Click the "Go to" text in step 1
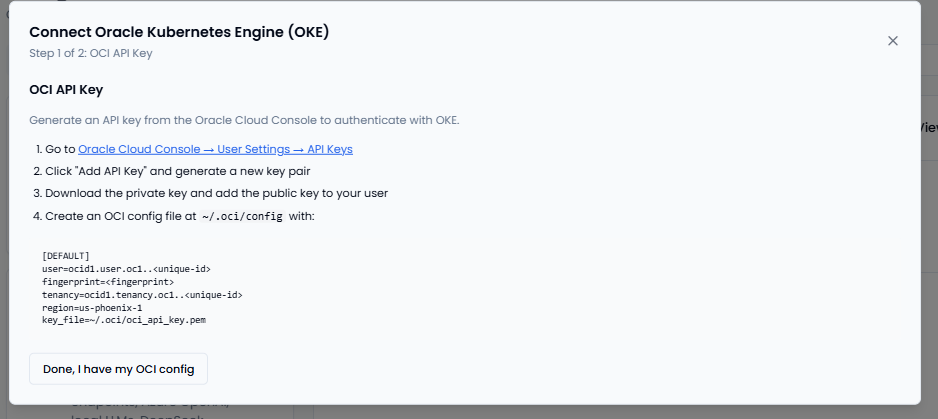Viewport: 938px width, 419px height. pos(60,149)
